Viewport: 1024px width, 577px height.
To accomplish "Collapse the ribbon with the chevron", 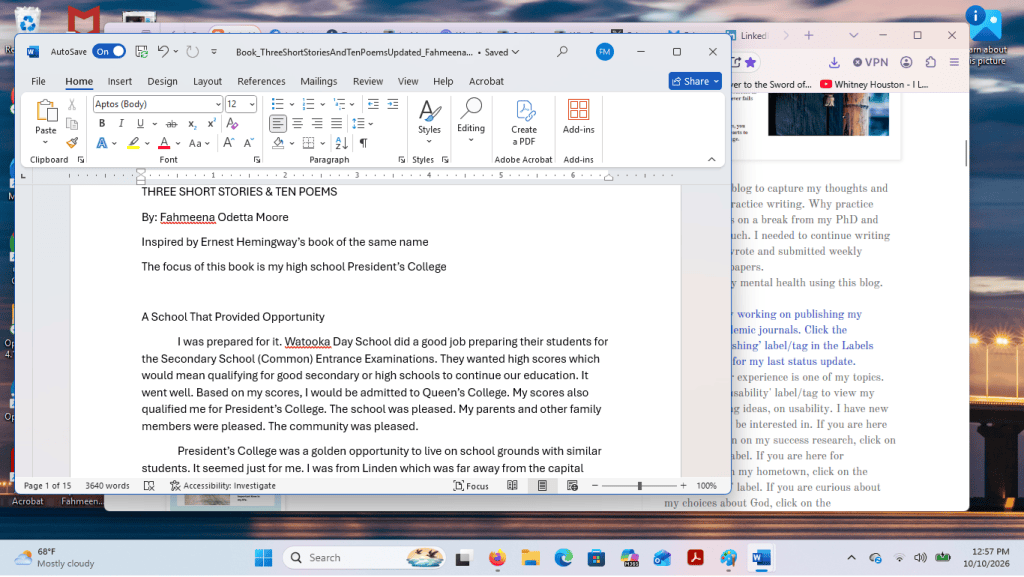I will click(712, 160).
